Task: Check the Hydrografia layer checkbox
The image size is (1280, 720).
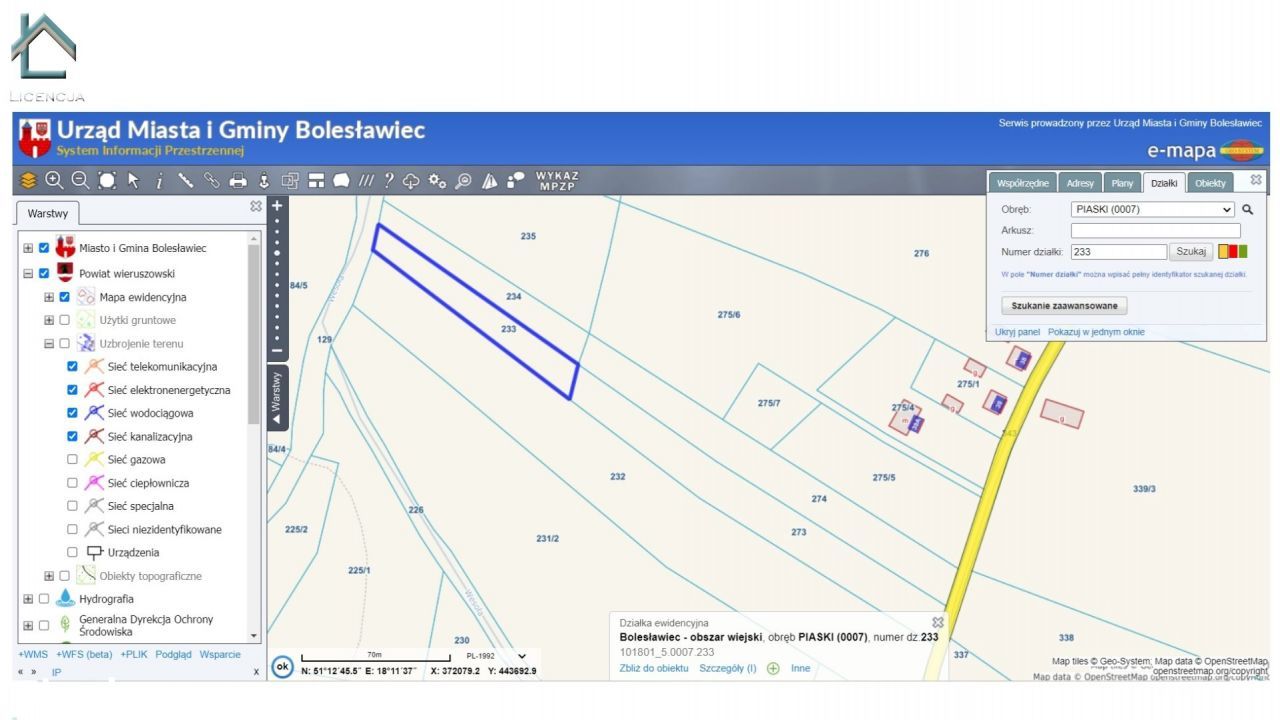Action: 44,599
